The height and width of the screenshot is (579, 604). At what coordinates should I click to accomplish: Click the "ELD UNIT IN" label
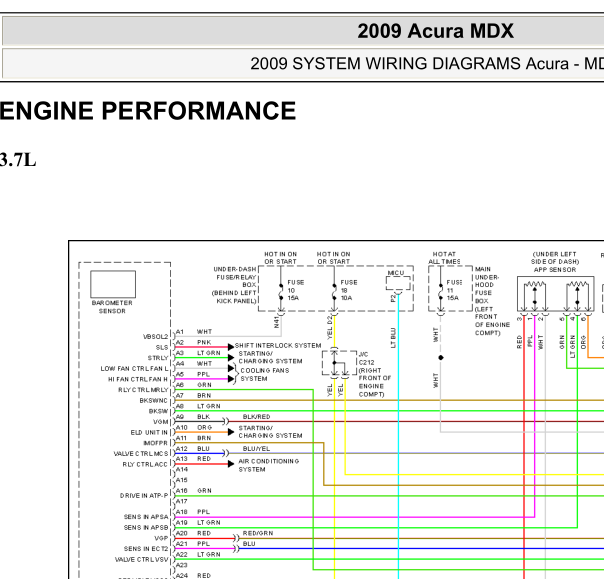pyautogui.click(x=149, y=432)
